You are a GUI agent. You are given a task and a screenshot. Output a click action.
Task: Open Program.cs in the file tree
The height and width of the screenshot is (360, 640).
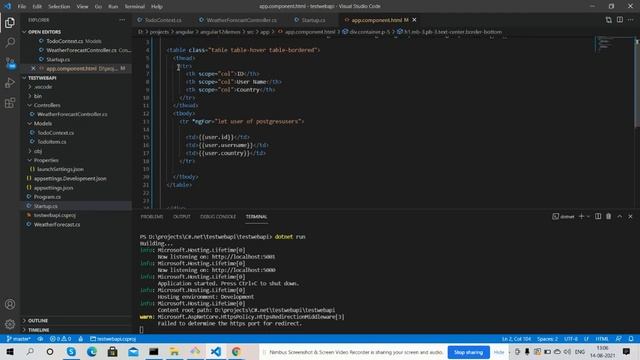pyautogui.click(x=47, y=197)
